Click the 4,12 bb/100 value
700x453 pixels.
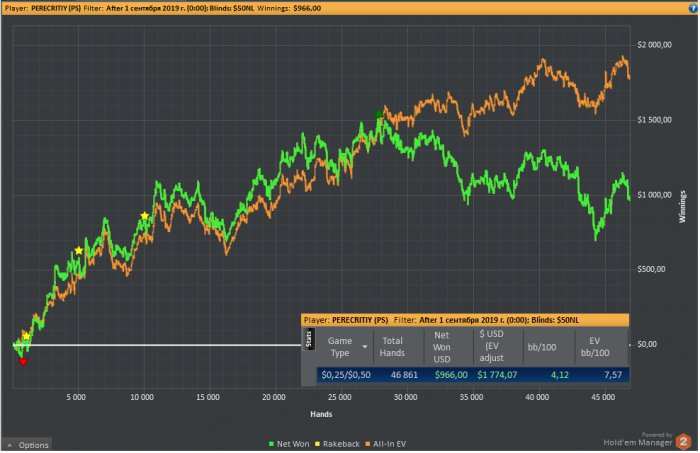point(560,375)
